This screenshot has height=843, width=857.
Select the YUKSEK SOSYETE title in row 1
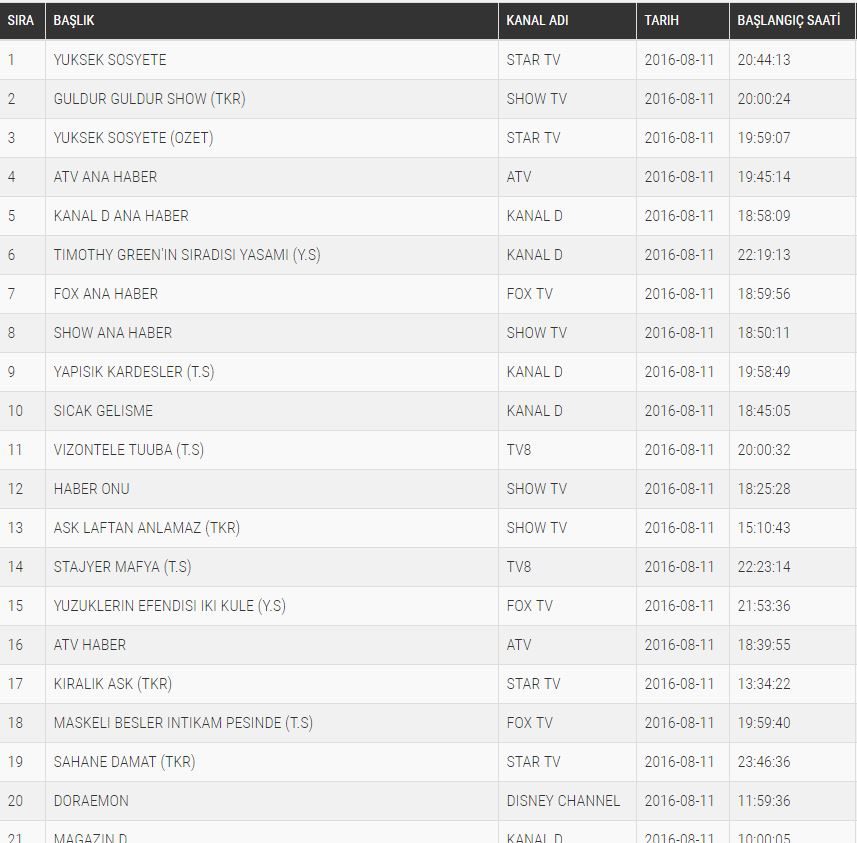[x=110, y=60]
